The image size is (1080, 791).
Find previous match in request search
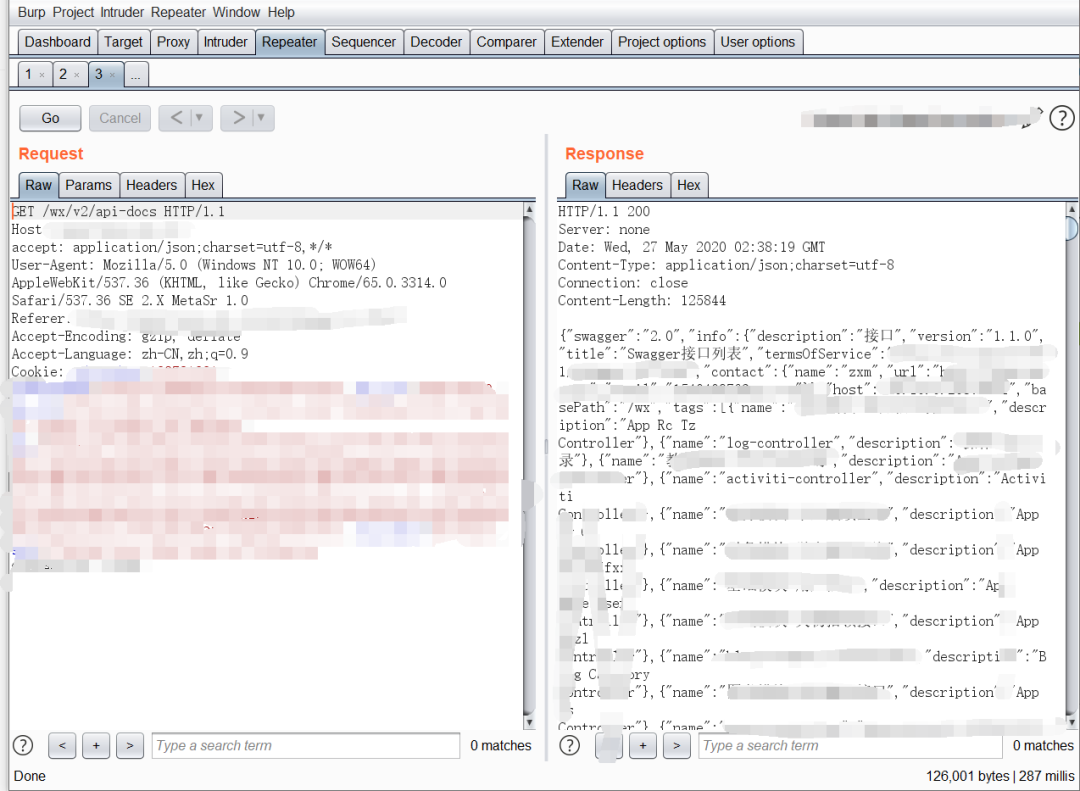point(62,746)
